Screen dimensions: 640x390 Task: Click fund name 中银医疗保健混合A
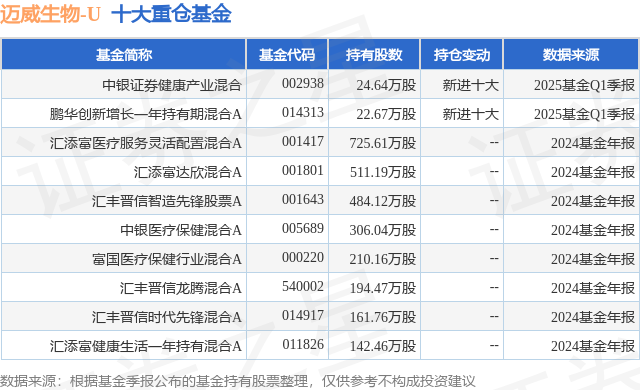181,230
